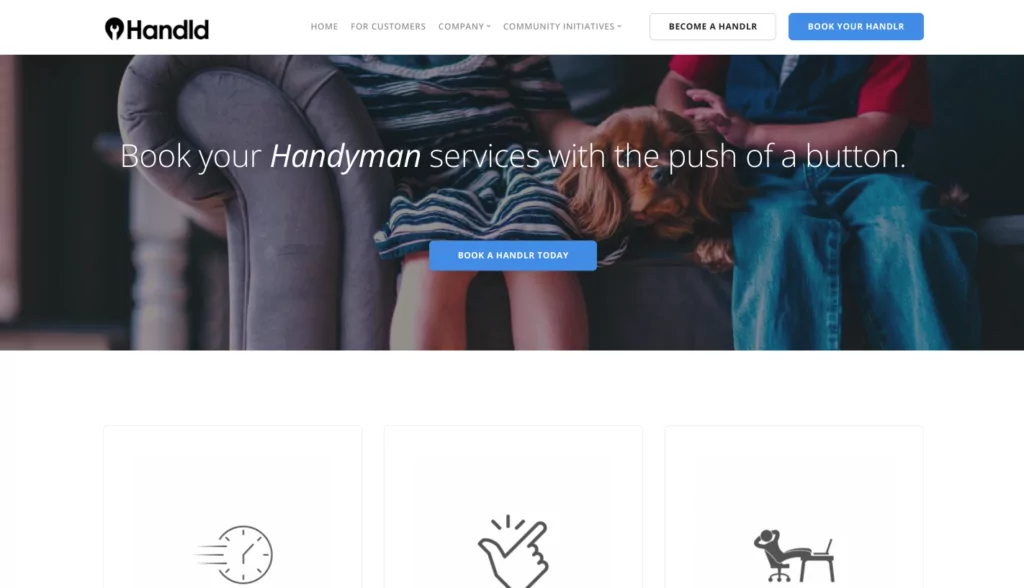Expand the Company dropdown menu
1024x588 pixels.
pyautogui.click(x=464, y=27)
